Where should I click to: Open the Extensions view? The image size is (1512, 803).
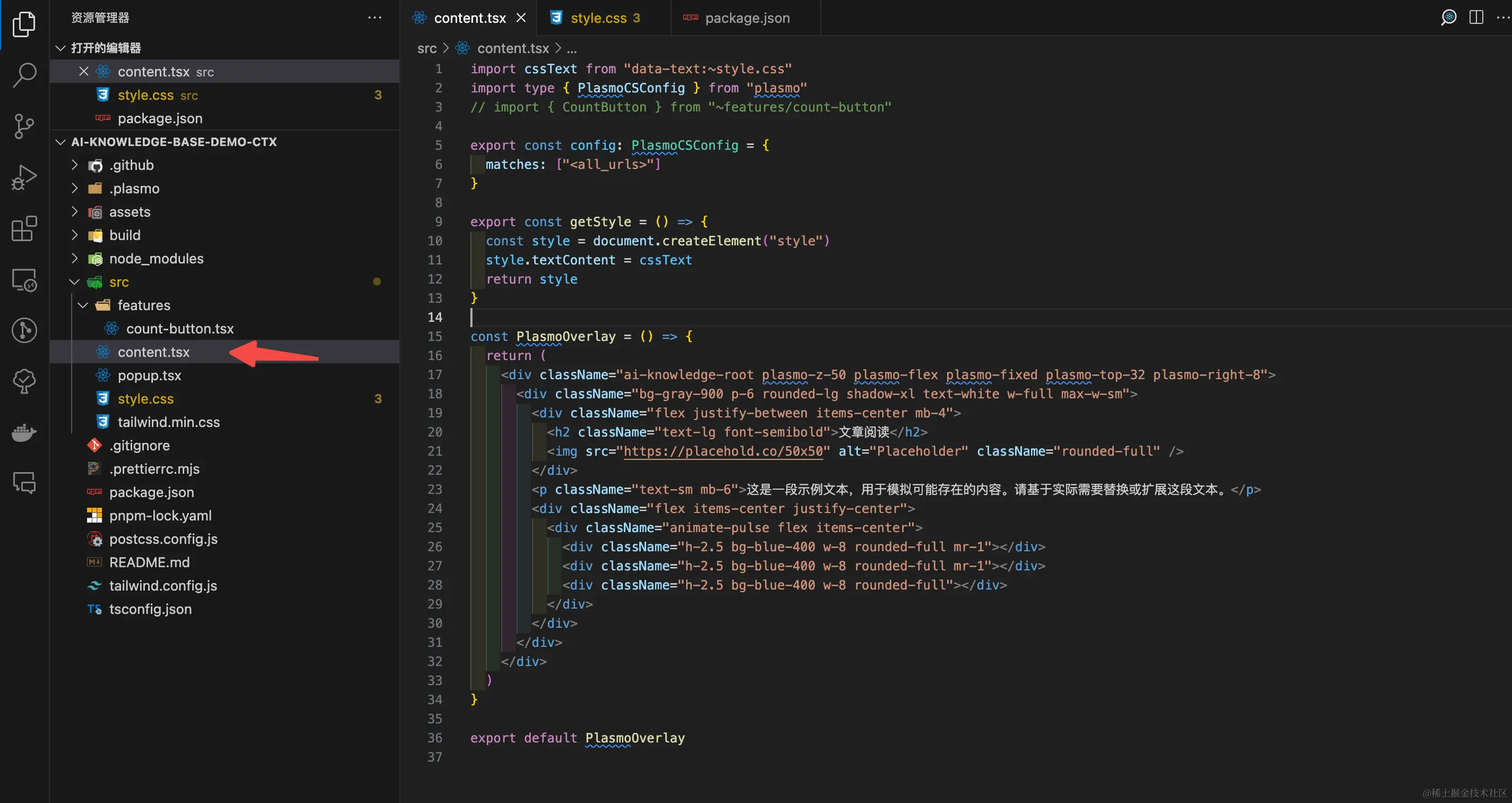coord(24,228)
